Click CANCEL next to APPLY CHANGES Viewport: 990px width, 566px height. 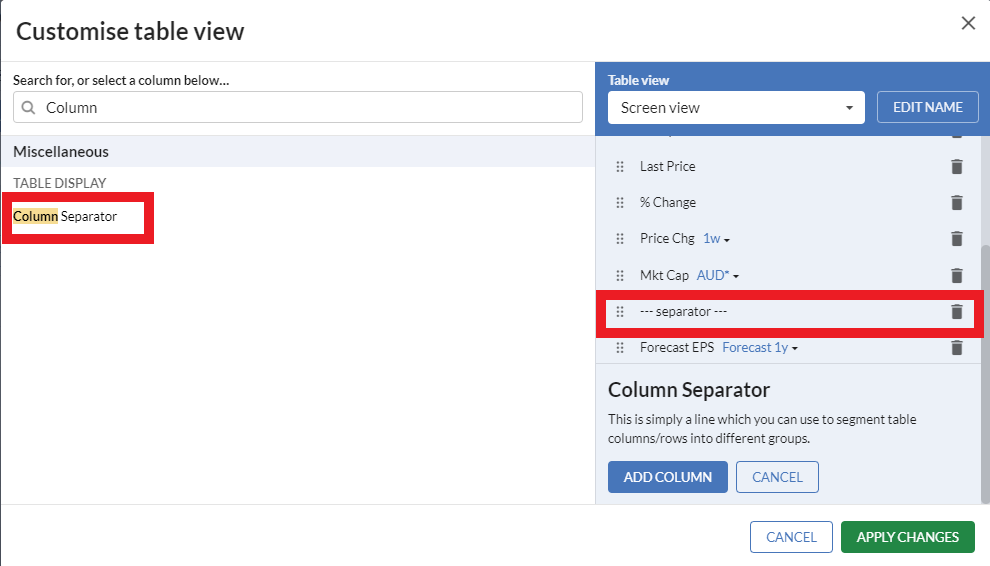(x=791, y=537)
